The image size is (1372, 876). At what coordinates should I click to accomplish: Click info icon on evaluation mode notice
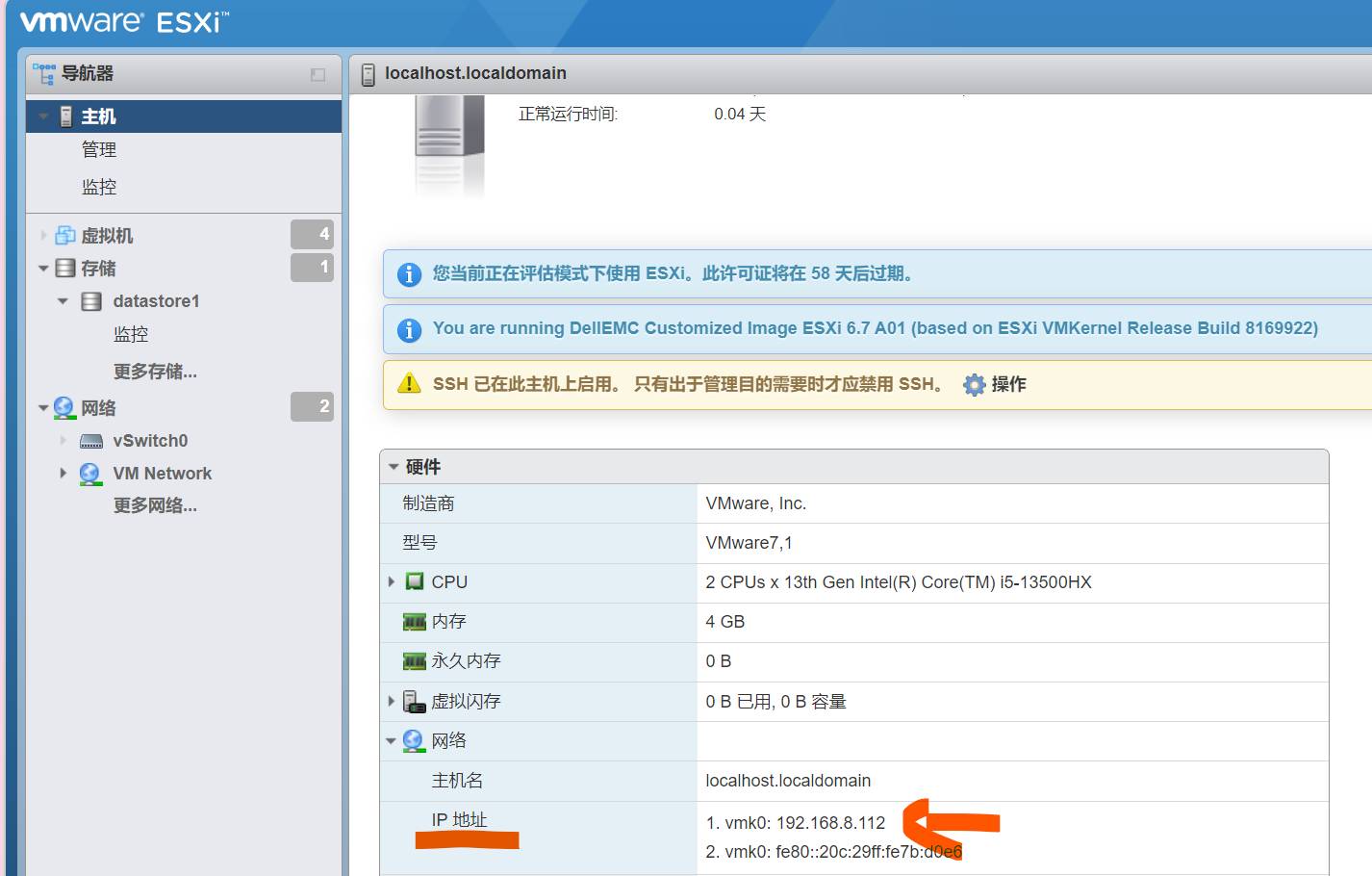point(409,274)
